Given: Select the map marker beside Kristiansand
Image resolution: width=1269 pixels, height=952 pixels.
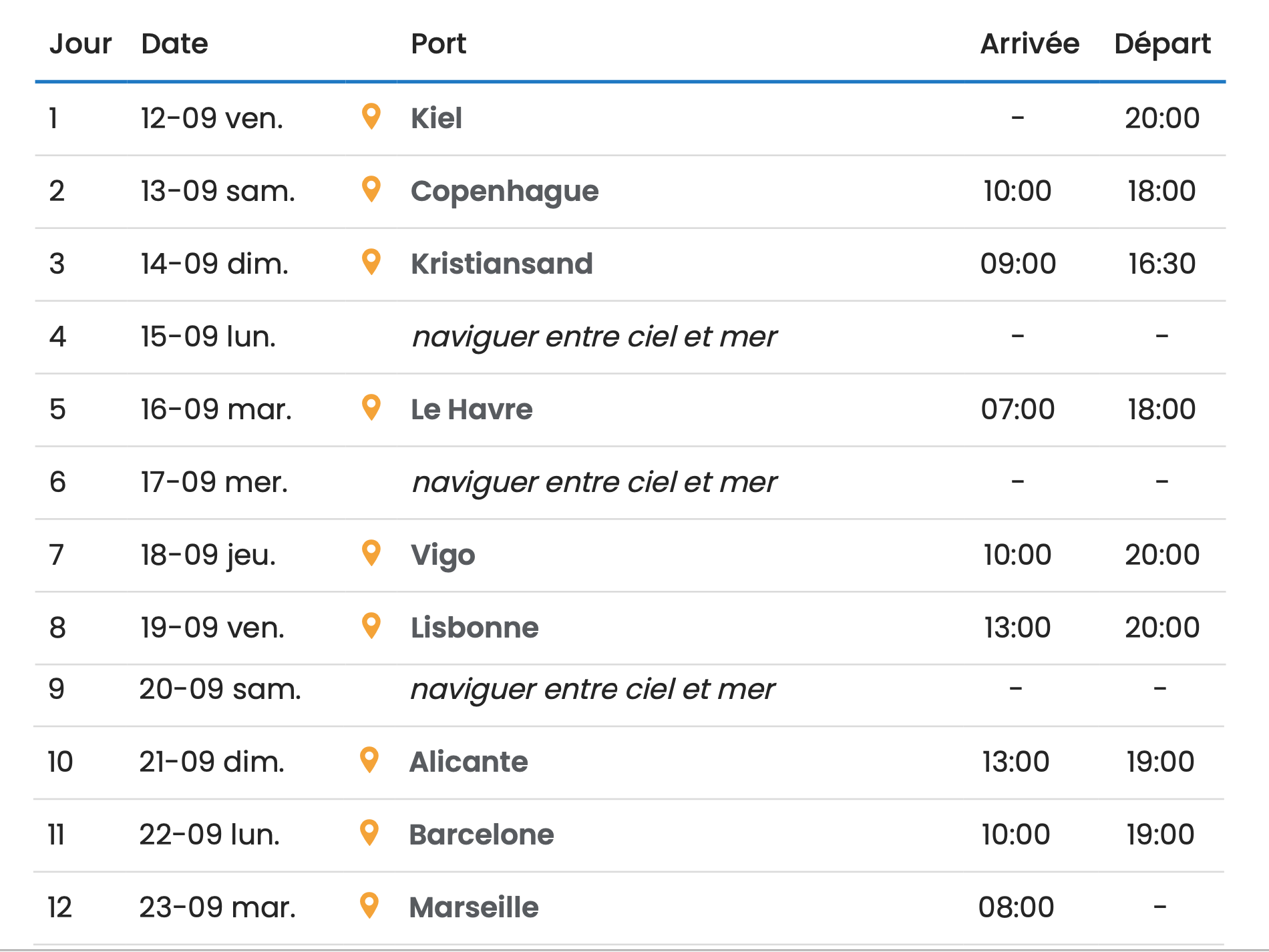Looking at the screenshot, I should pos(371,262).
